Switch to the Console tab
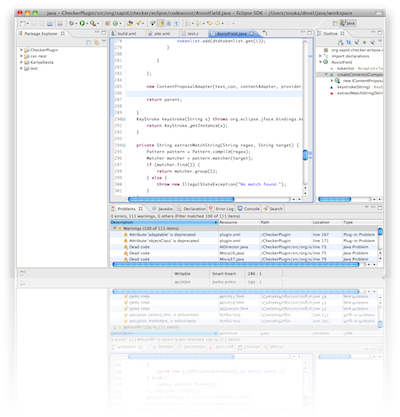 (249, 209)
